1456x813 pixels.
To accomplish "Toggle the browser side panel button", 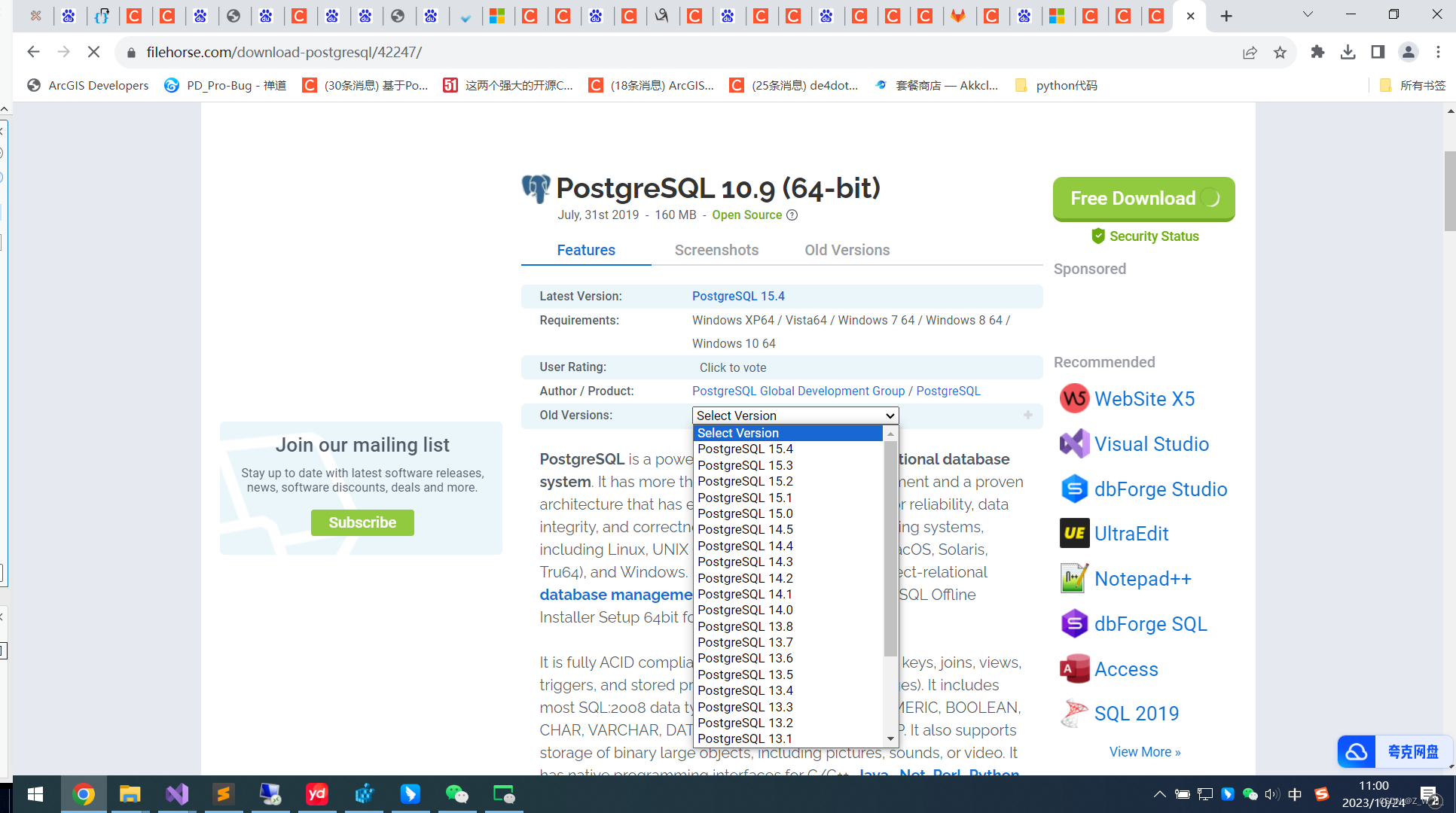I will 1378,52.
